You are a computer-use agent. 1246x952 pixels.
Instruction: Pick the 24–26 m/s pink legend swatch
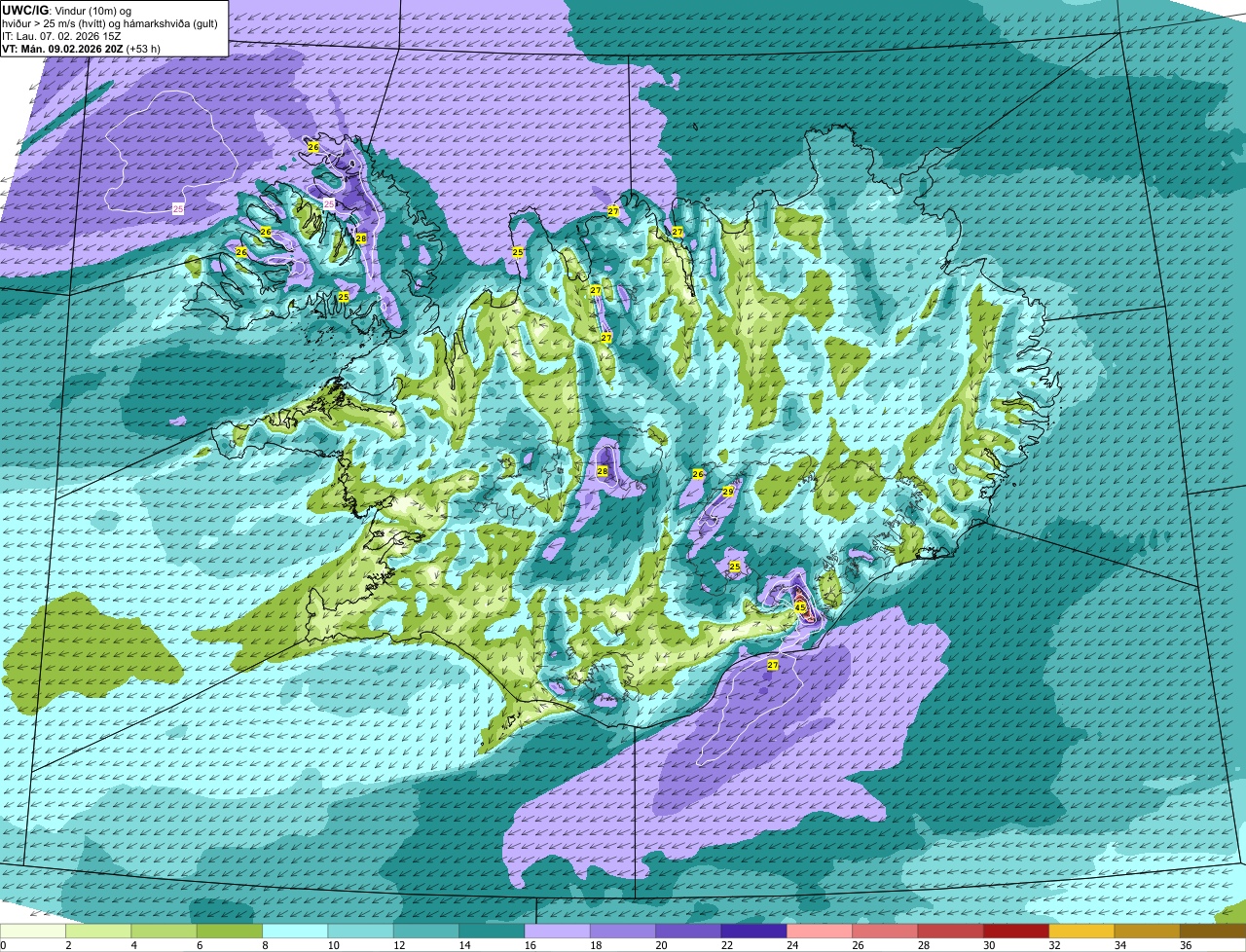pos(820,932)
